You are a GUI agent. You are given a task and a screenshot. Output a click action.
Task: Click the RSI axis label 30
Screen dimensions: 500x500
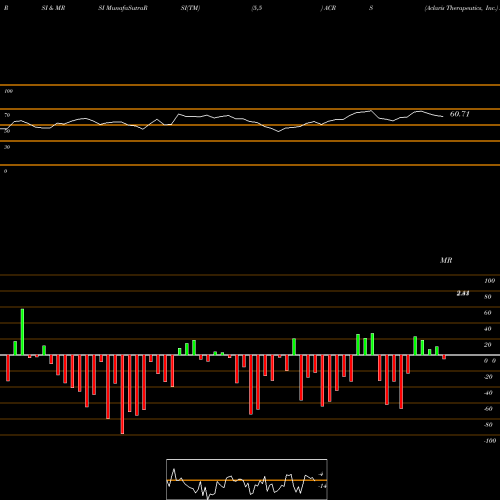pos(7,147)
